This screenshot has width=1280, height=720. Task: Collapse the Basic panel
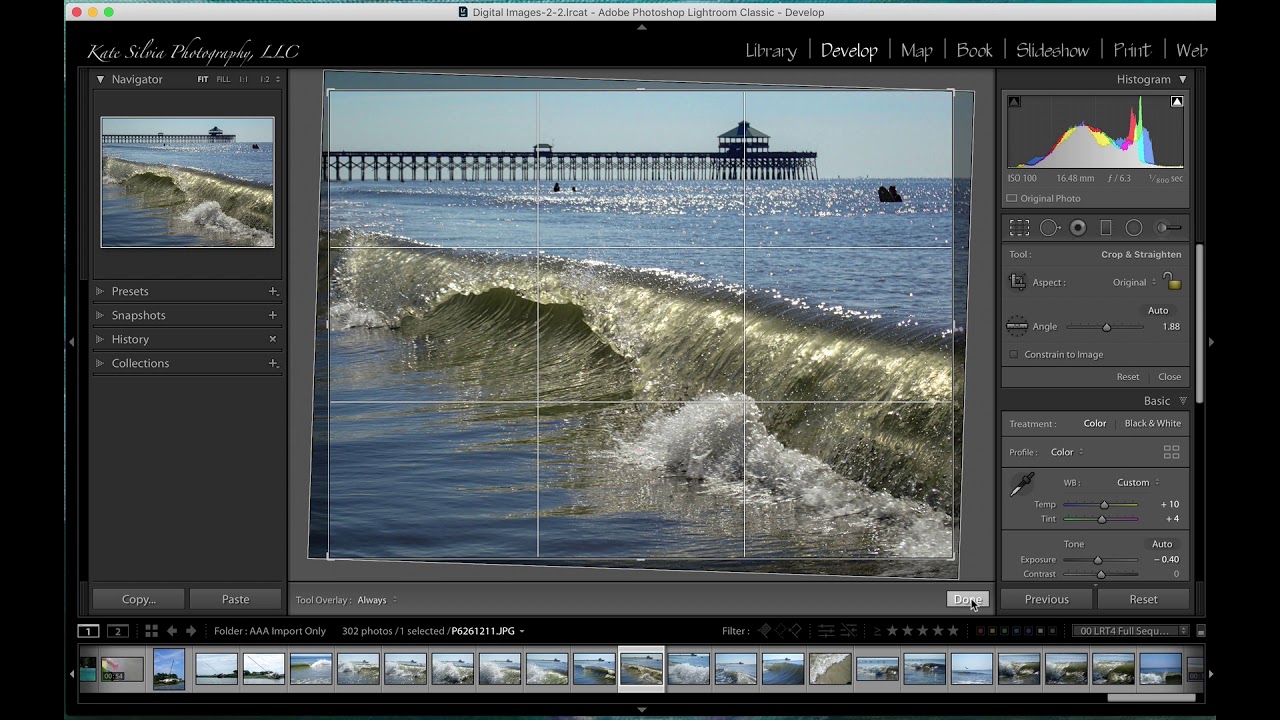coord(1183,401)
